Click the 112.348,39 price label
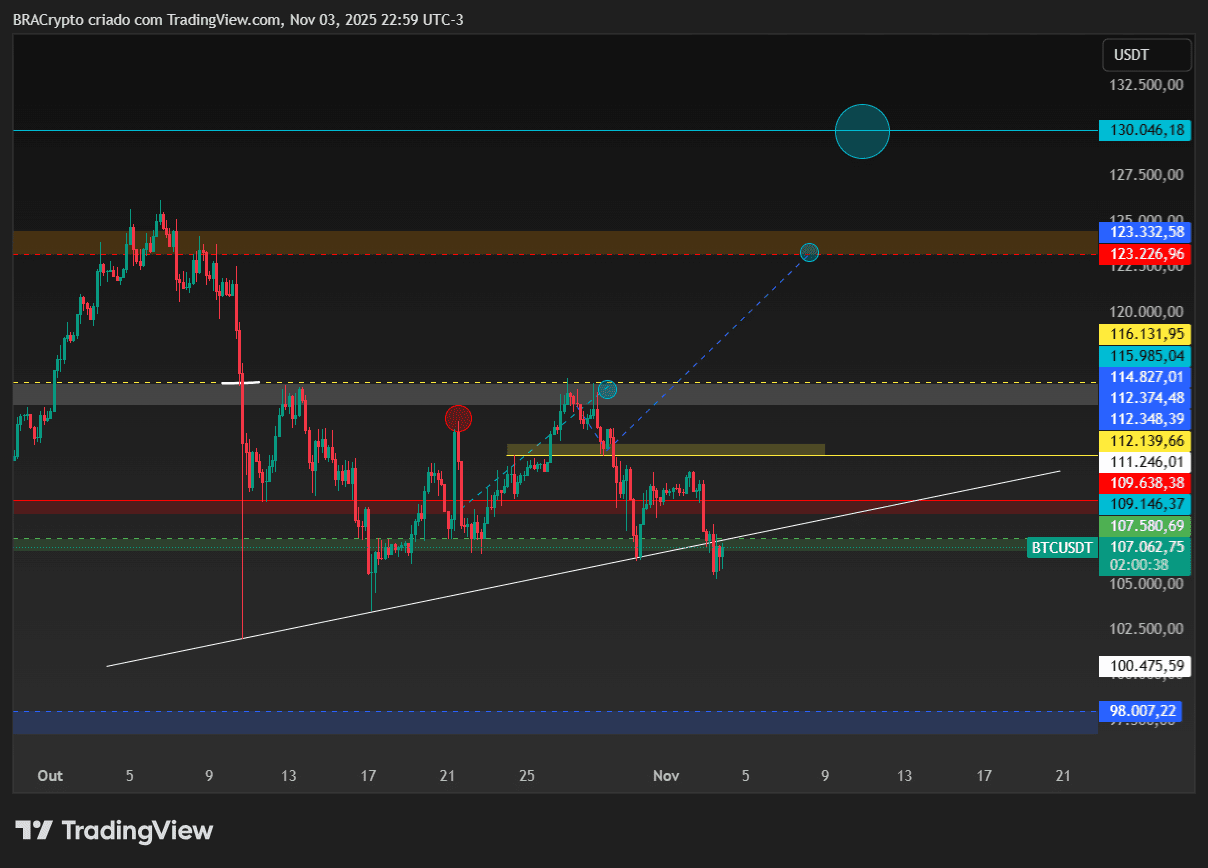Image resolution: width=1208 pixels, height=868 pixels. coord(1145,418)
